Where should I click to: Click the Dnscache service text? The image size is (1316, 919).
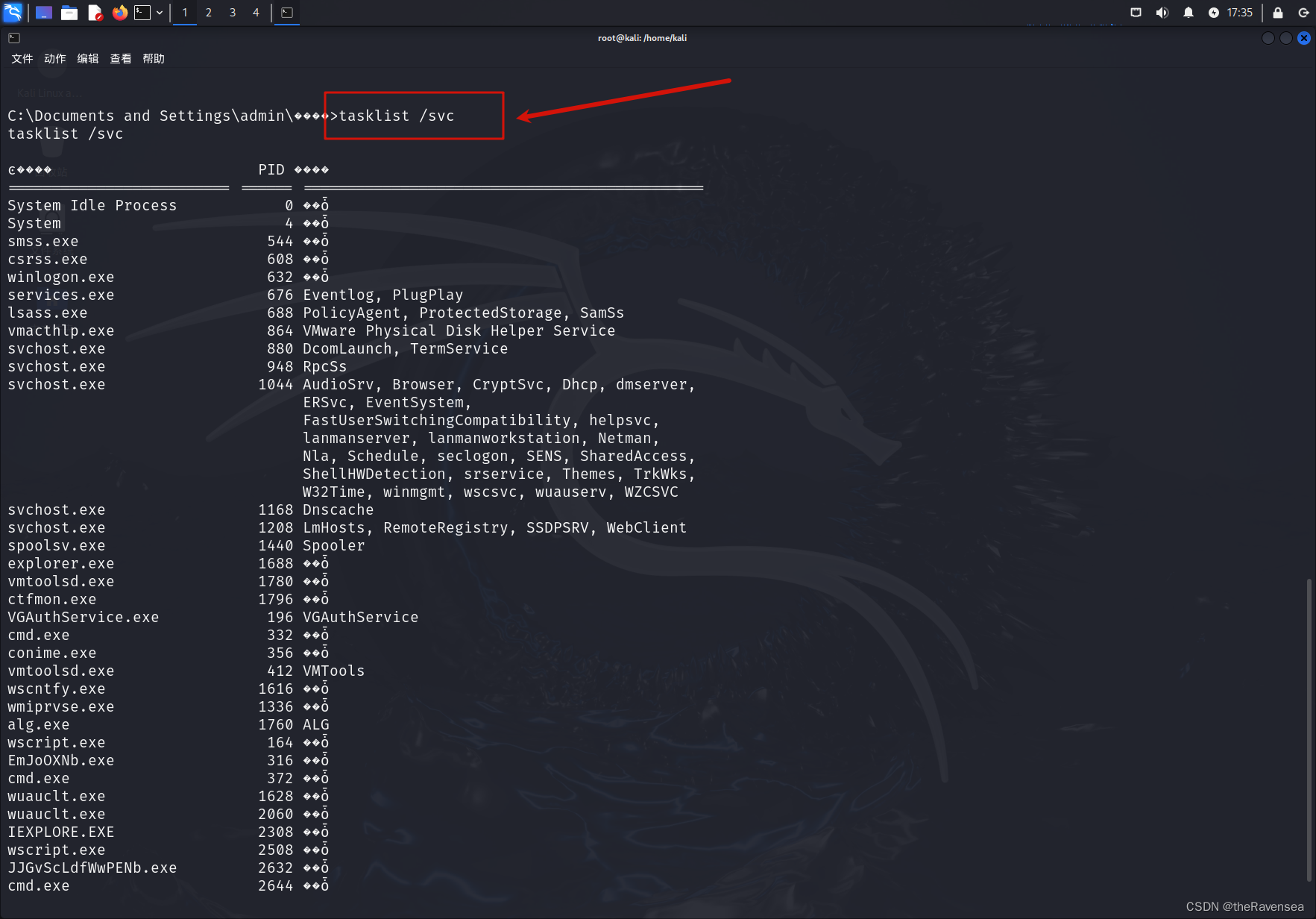tap(339, 509)
